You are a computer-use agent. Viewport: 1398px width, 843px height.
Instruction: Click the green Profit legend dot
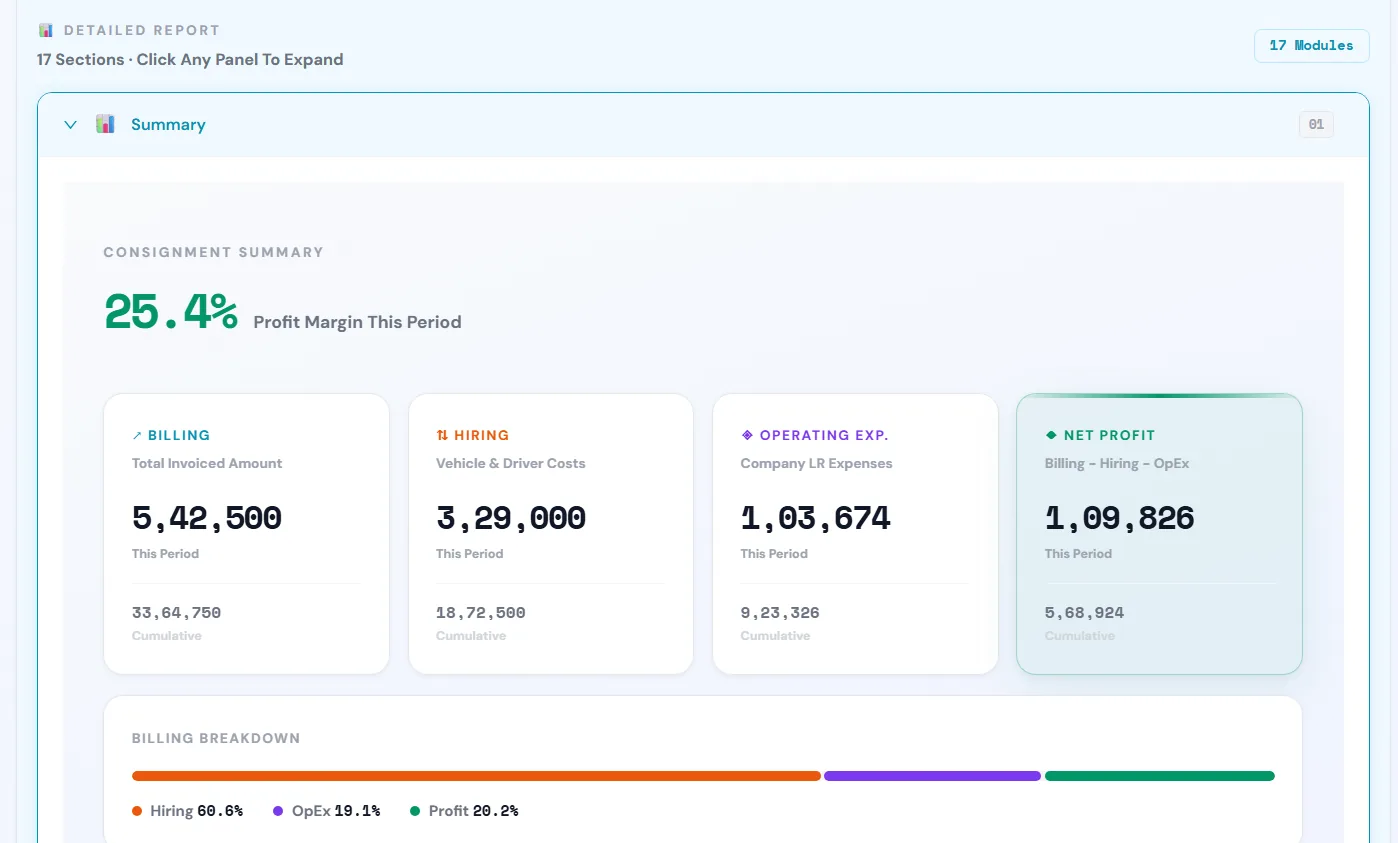415,811
